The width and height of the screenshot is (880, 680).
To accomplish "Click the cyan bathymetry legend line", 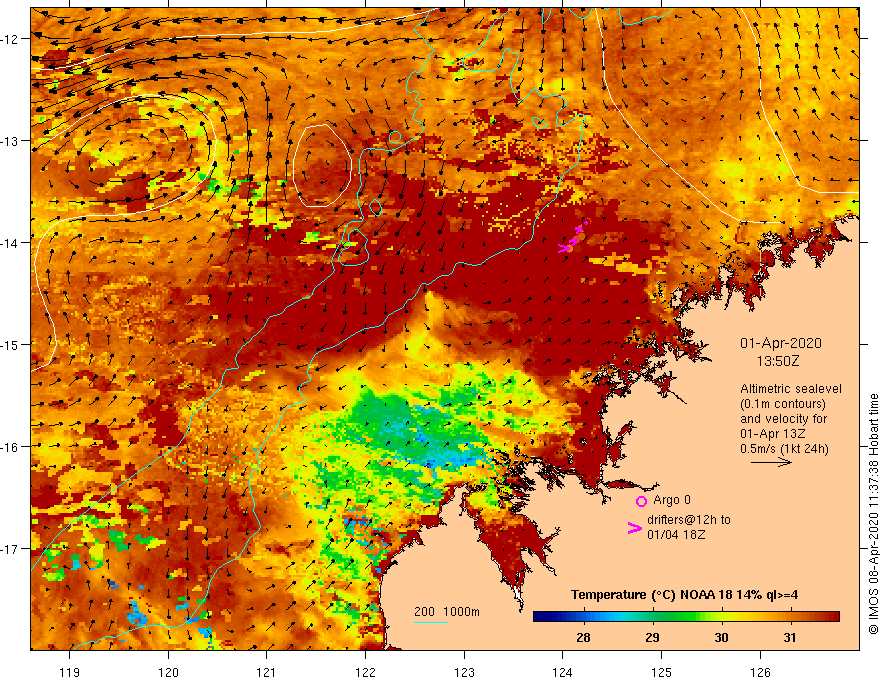I will (431, 622).
